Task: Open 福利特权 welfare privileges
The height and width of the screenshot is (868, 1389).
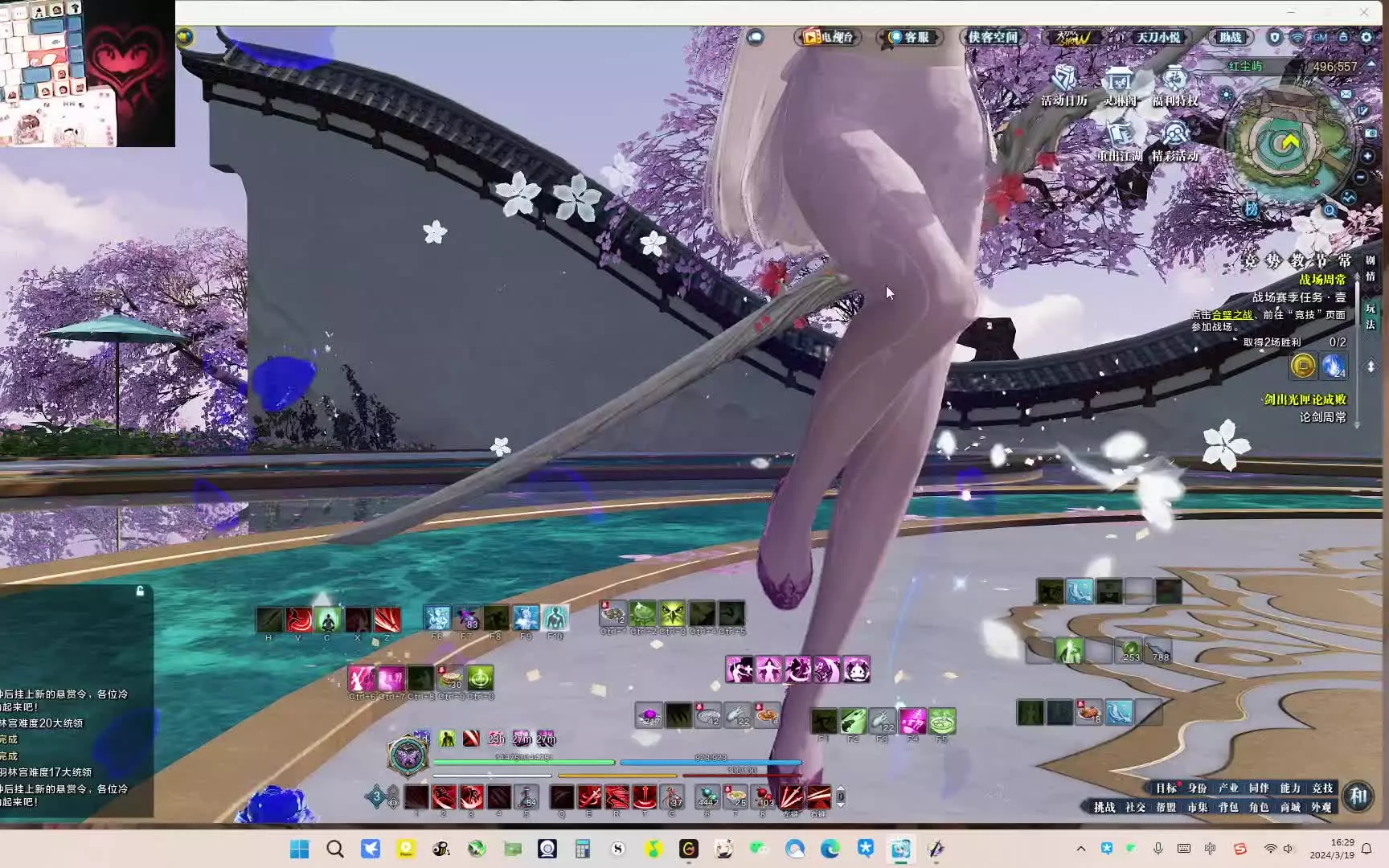Action: (1175, 86)
